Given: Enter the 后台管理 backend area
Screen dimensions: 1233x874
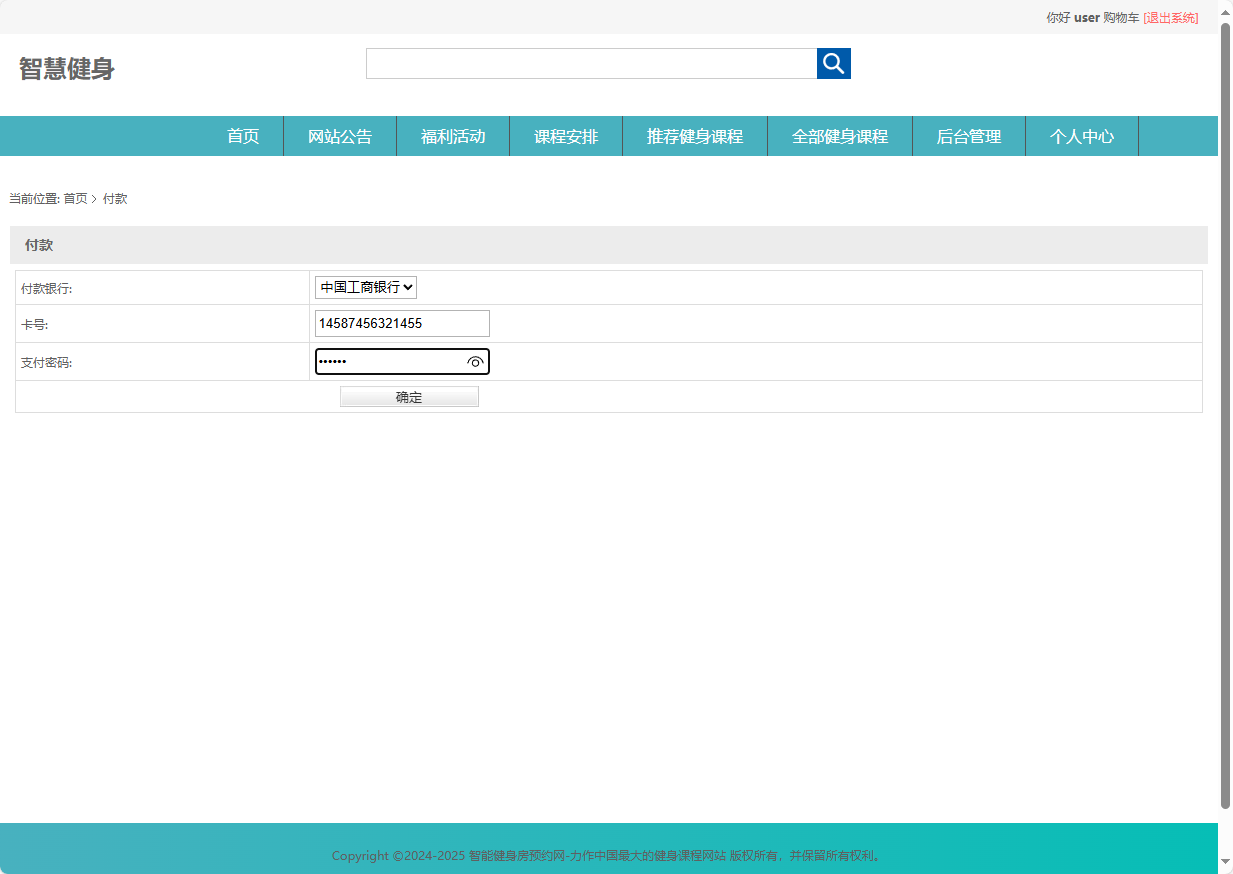Looking at the screenshot, I should pyautogui.click(x=968, y=136).
